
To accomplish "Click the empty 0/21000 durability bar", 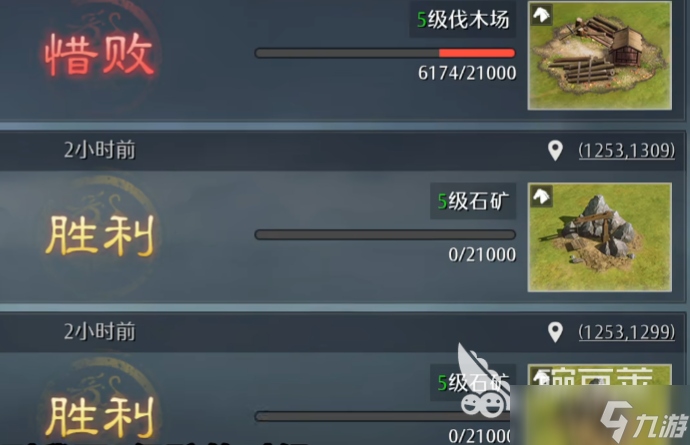I will click(x=385, y=235).
